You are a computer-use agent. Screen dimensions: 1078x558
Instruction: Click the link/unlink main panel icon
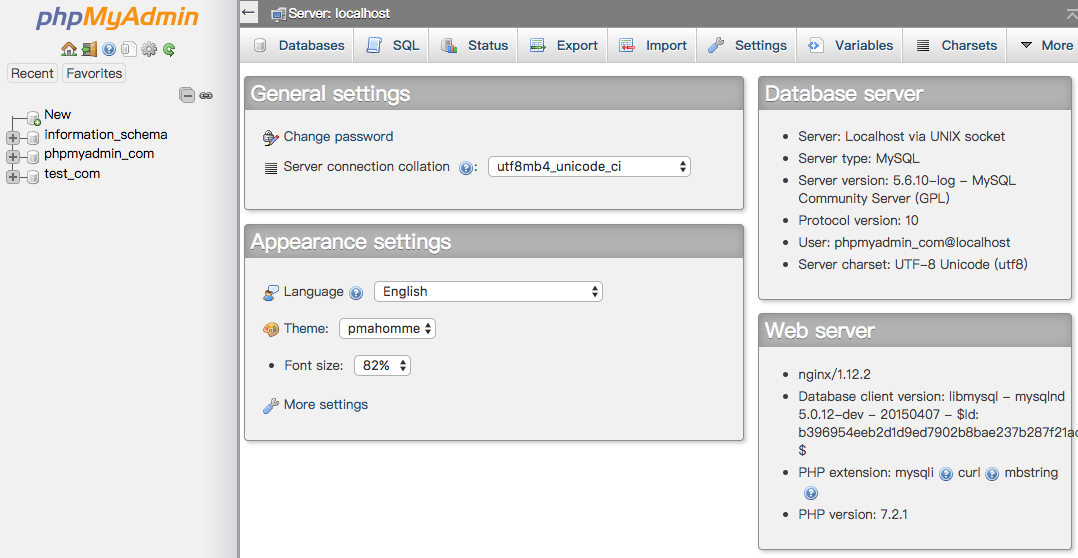click(x=206, y=95)
